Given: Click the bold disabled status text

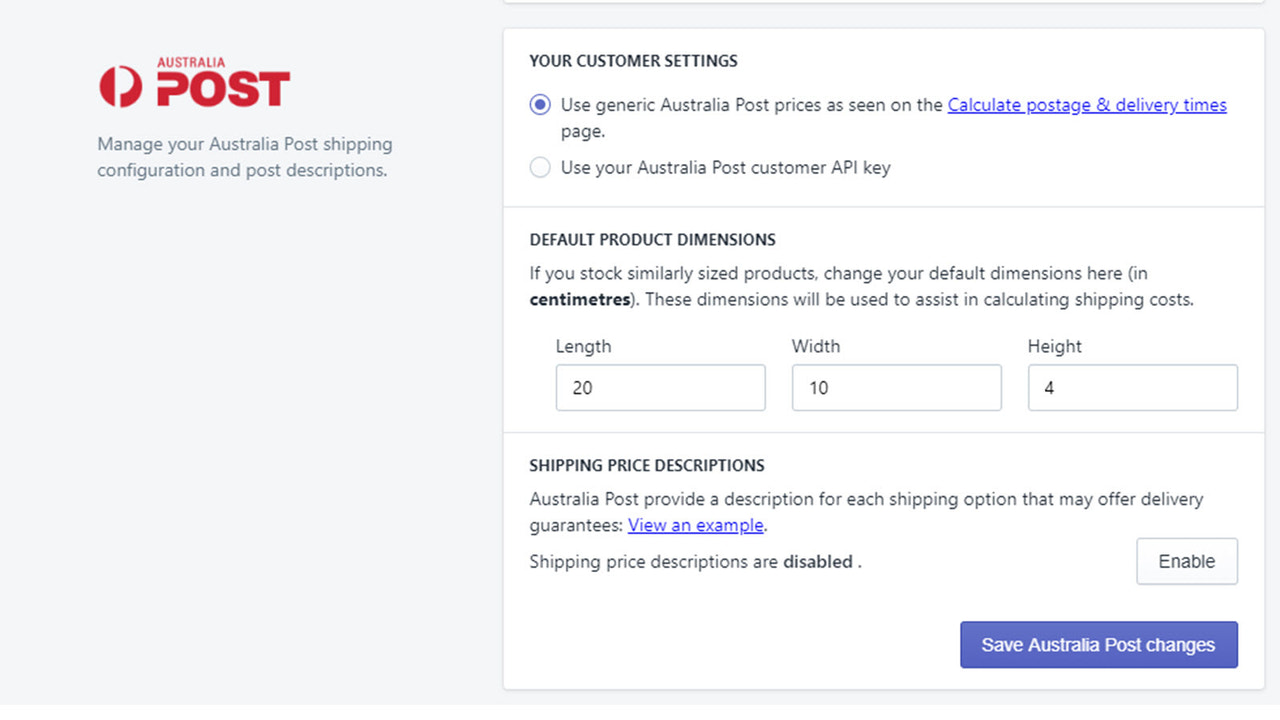Looking at the screenshot, I should pos(818,561).
